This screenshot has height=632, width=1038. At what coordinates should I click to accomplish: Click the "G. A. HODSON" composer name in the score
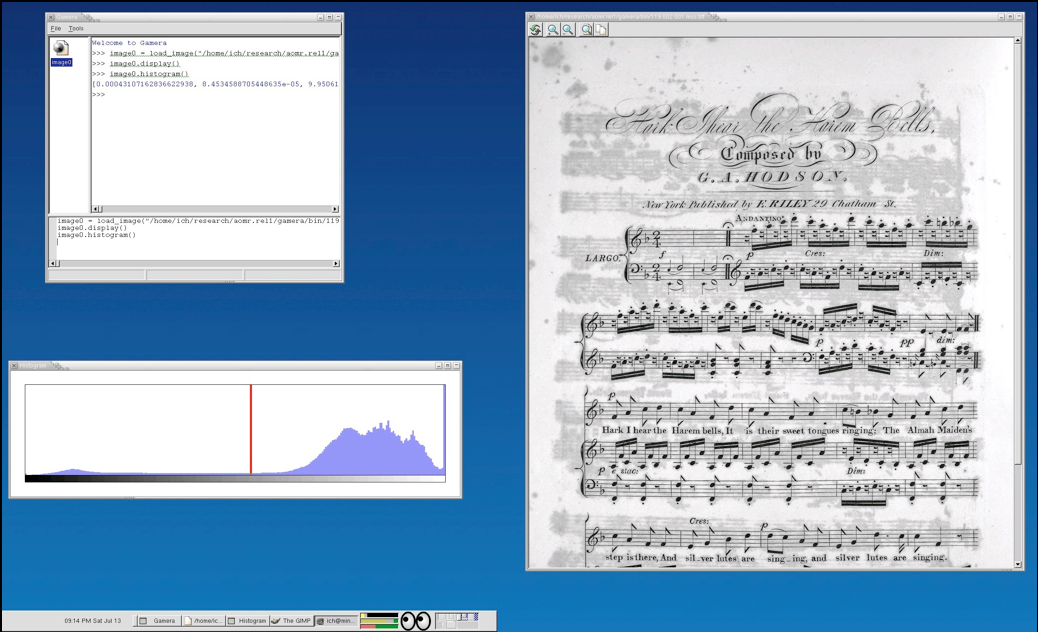tap(772, 178)
